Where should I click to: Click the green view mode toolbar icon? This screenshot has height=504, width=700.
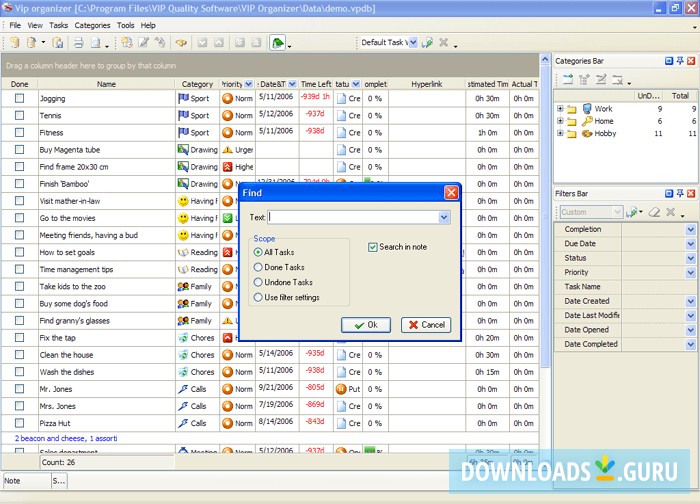(277, 43)
